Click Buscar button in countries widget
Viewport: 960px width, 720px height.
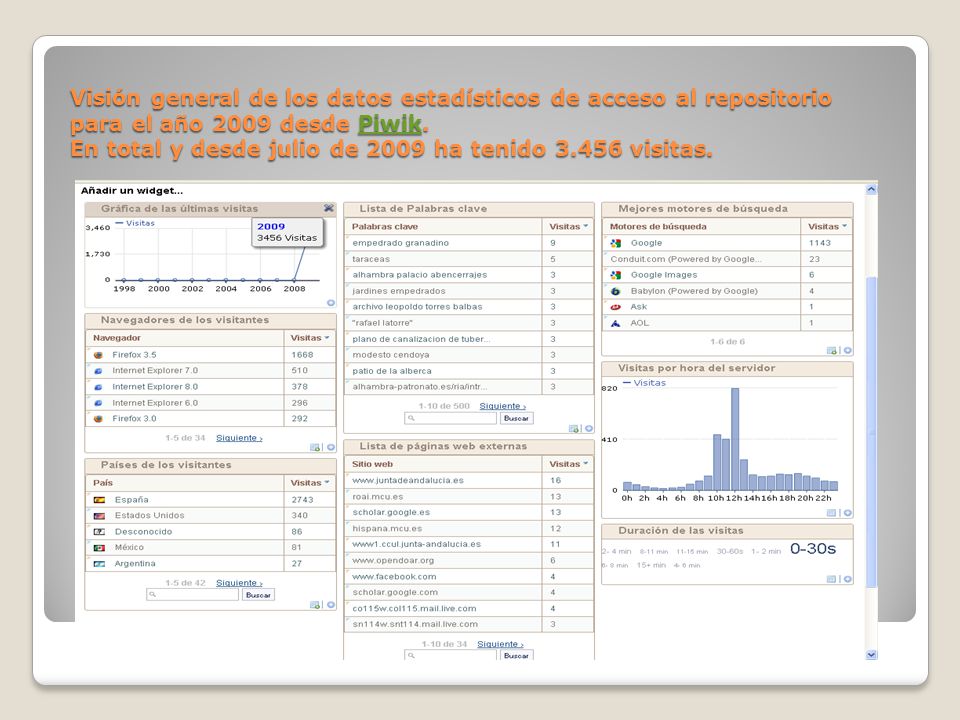[258, 594]
